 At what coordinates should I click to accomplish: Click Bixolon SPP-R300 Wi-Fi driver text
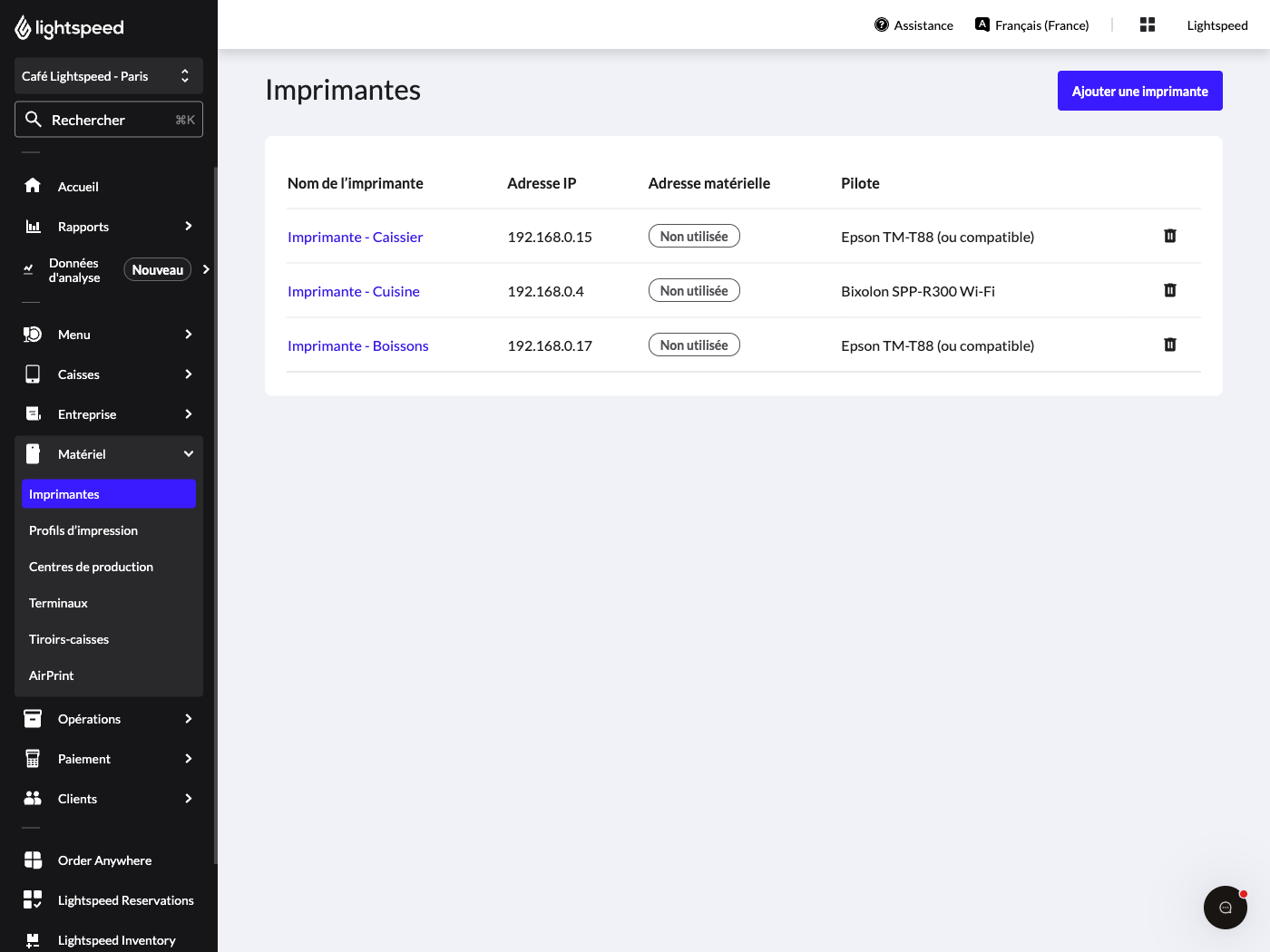[918, 291]
